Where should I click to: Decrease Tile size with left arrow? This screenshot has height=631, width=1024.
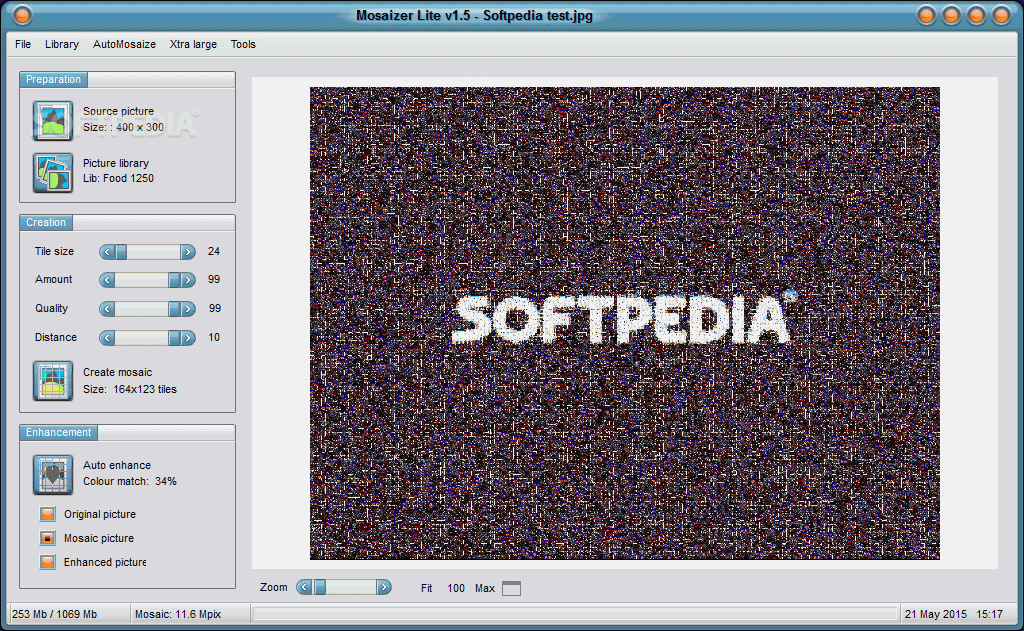point(107,251)
